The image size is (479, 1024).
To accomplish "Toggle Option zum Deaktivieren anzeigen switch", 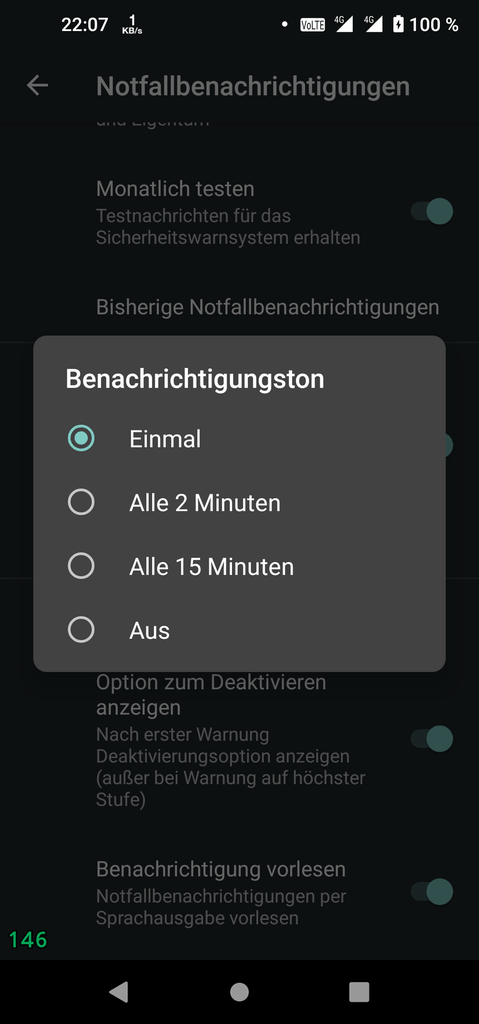I will tap(432, 739).
